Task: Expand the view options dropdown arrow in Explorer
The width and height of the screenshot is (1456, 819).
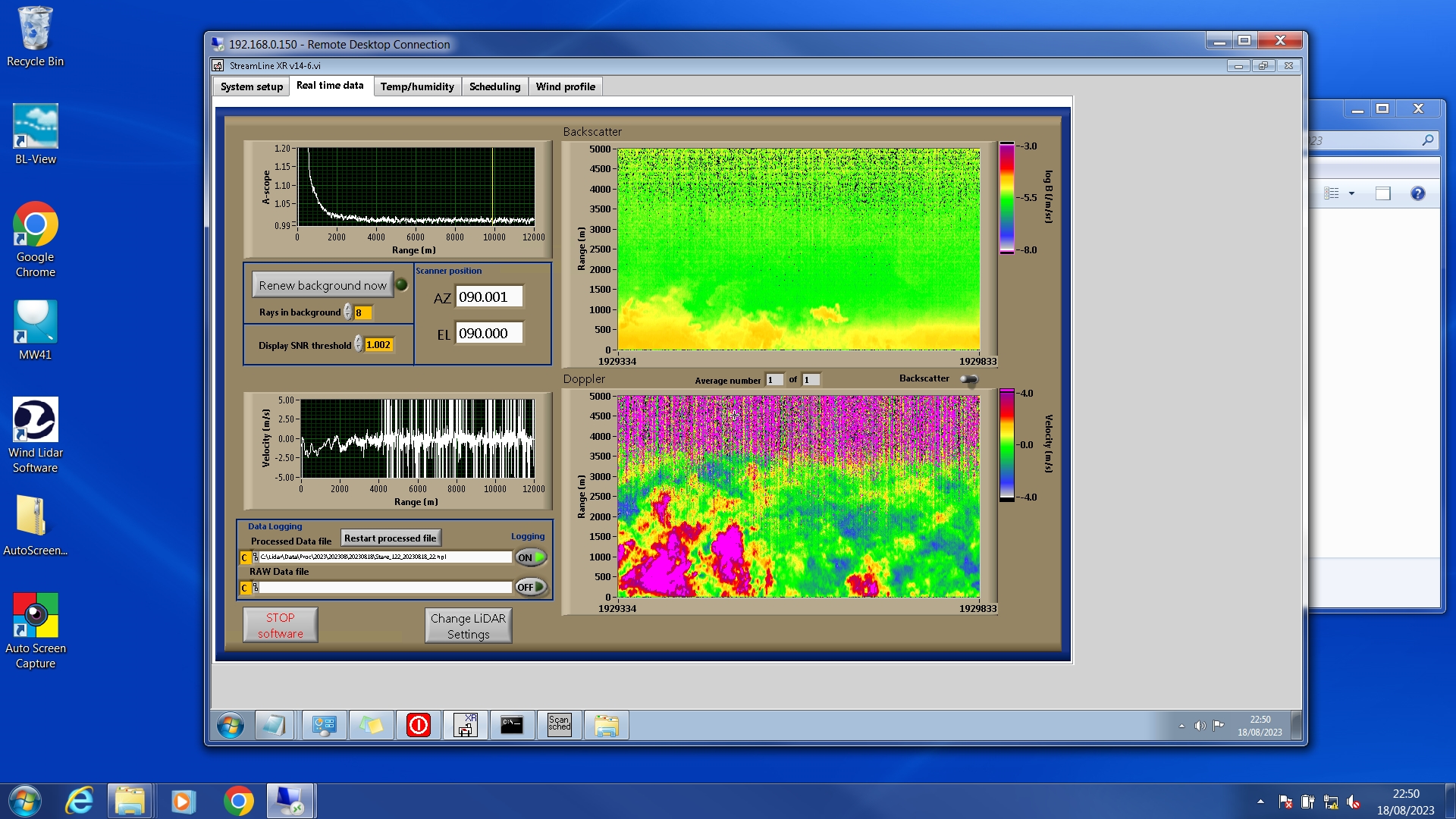Action: [x=1351, y=193]
